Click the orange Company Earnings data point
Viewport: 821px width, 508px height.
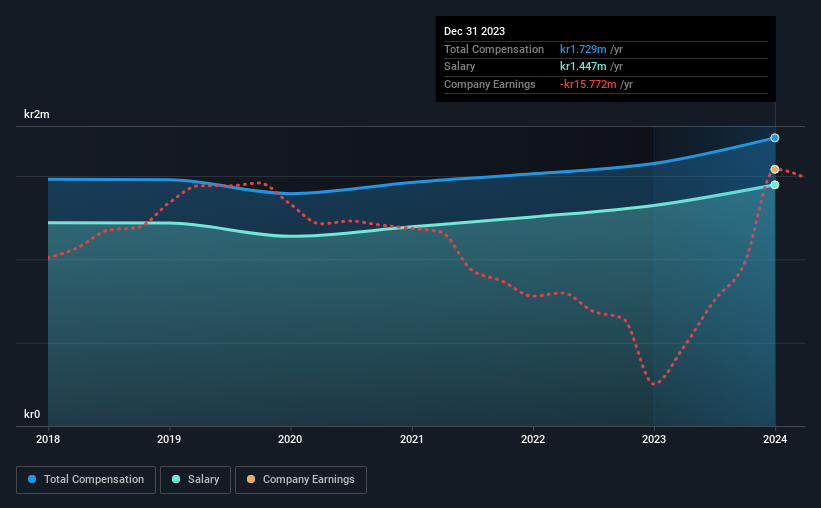(774, 169)
